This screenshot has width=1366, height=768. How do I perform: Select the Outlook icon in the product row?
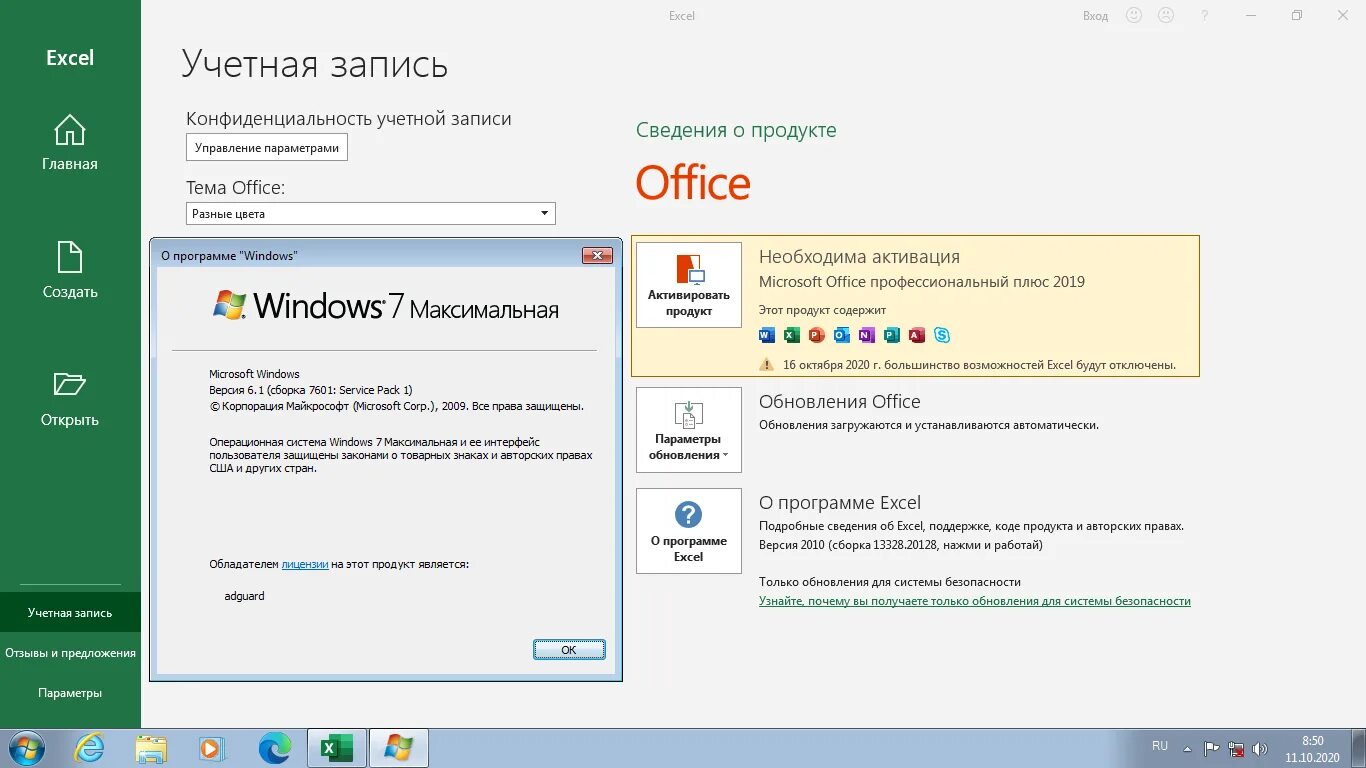coord(841,335)
